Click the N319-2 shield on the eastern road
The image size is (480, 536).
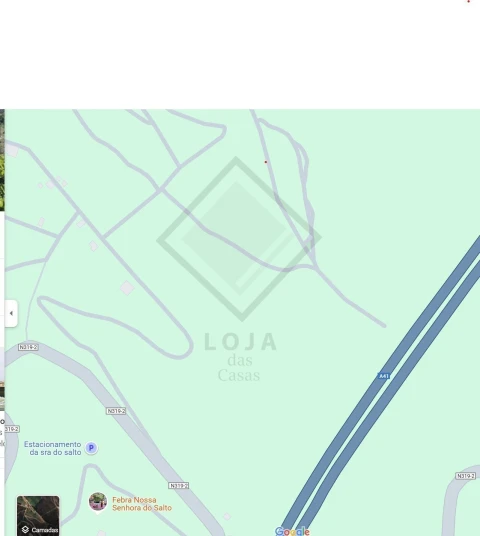[x=465, y=476]
